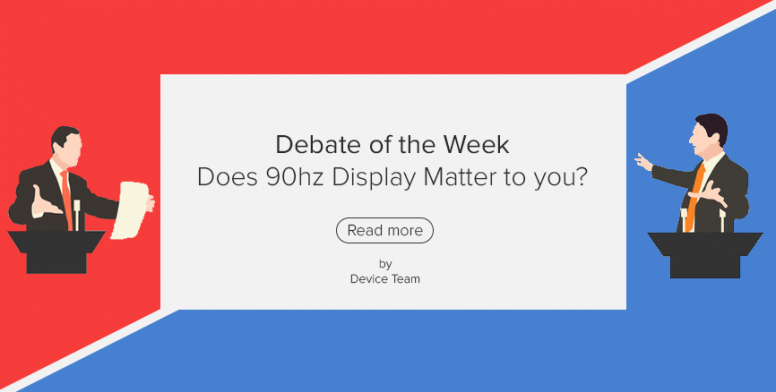The image size is (776, 392).
Task: Click the left debater in black suit
Action: point(64,179)
